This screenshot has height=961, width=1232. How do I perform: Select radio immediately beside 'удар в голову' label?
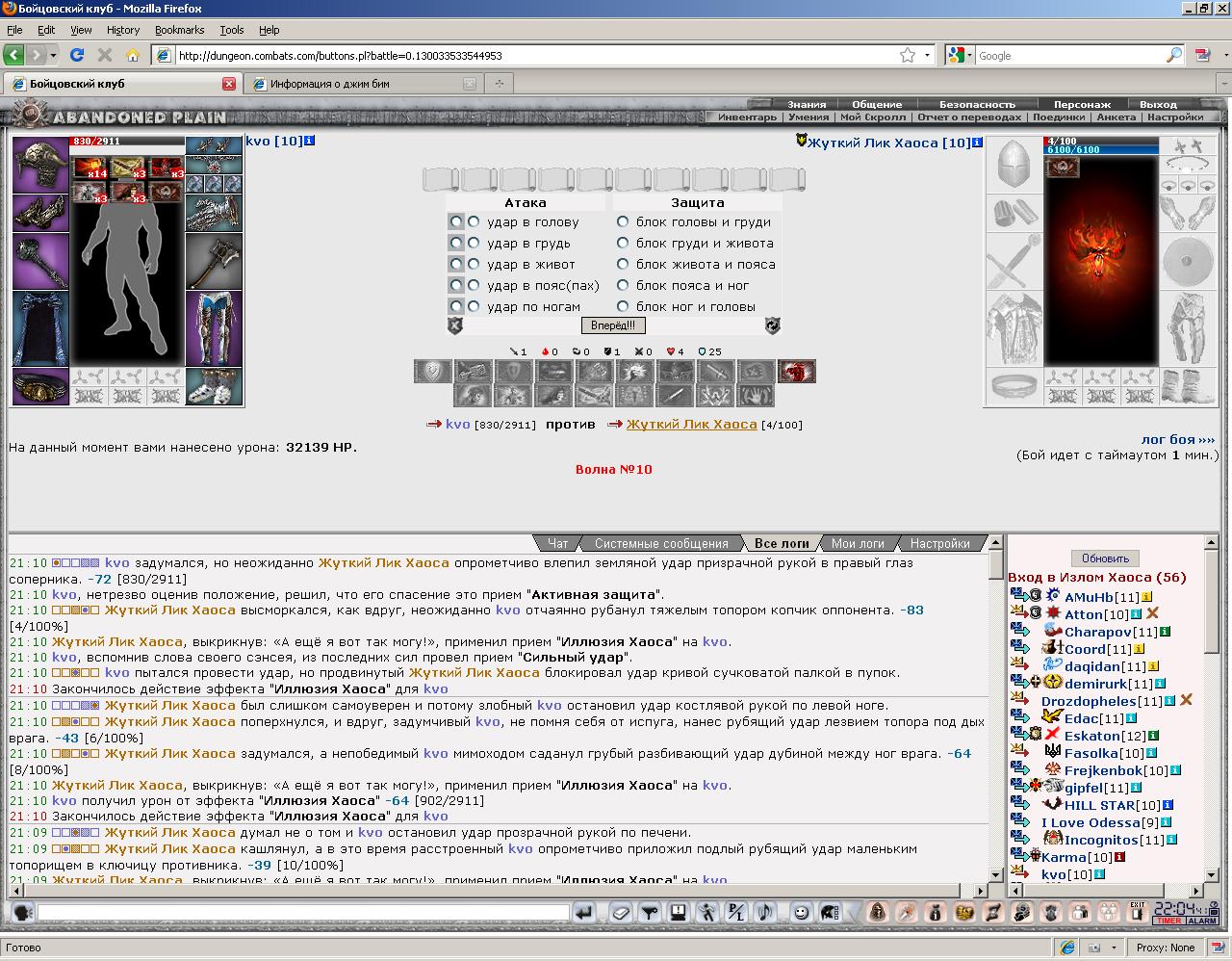point(474,221)
